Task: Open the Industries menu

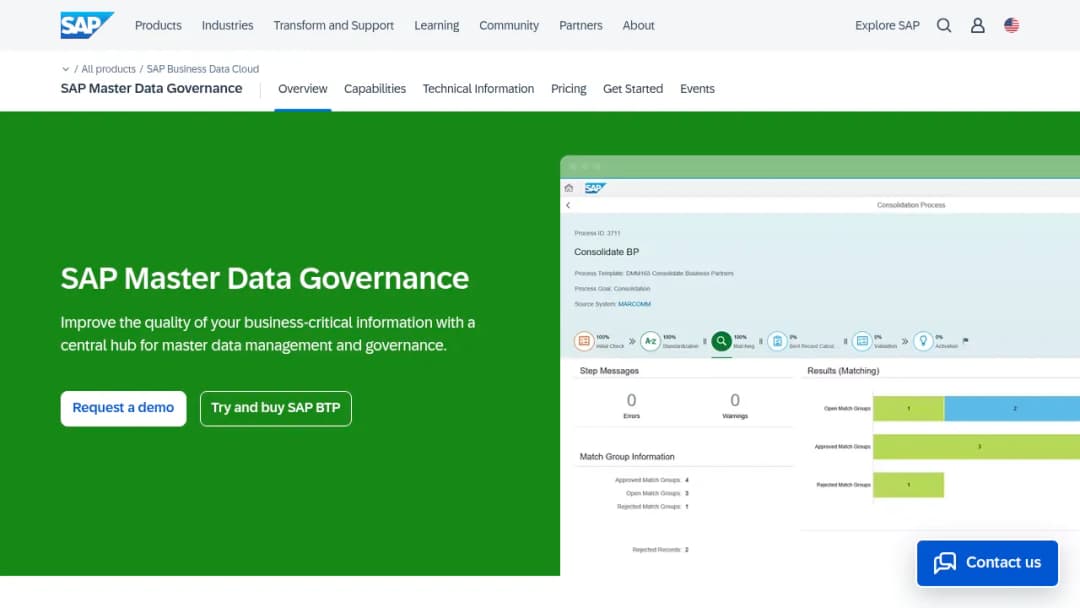Action: click(227, 25)
